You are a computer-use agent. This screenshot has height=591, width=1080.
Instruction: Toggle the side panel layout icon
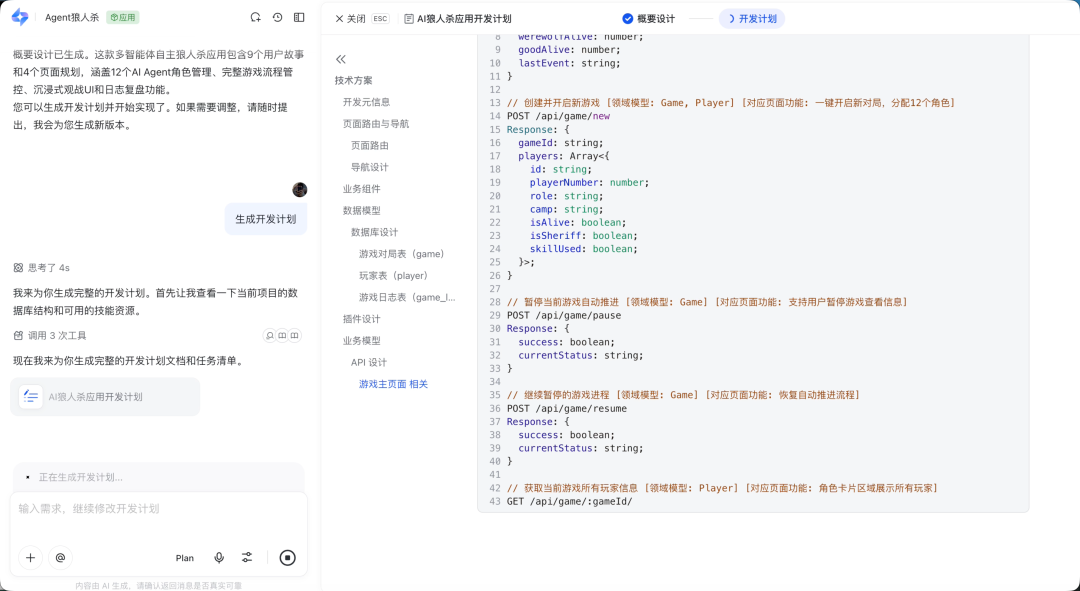pos(299,18)
